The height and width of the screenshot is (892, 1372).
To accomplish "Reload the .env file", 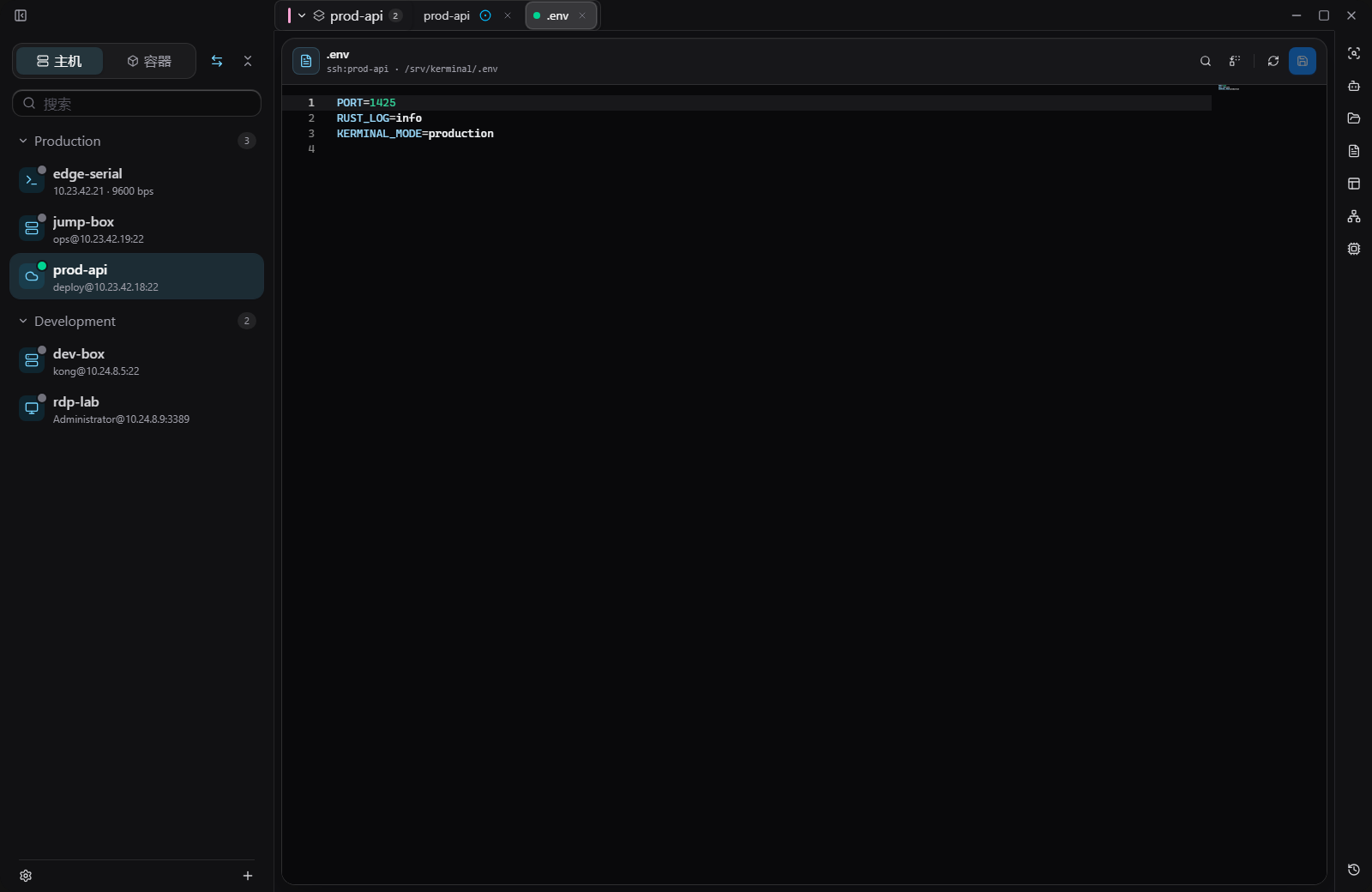I will (x=1273, y=61).
